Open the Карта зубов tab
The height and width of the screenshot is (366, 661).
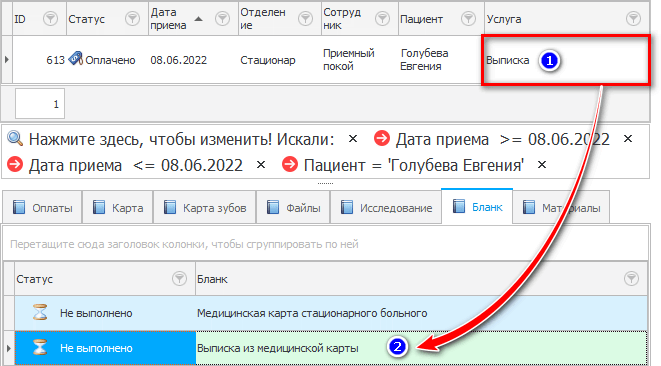(204, 207)
